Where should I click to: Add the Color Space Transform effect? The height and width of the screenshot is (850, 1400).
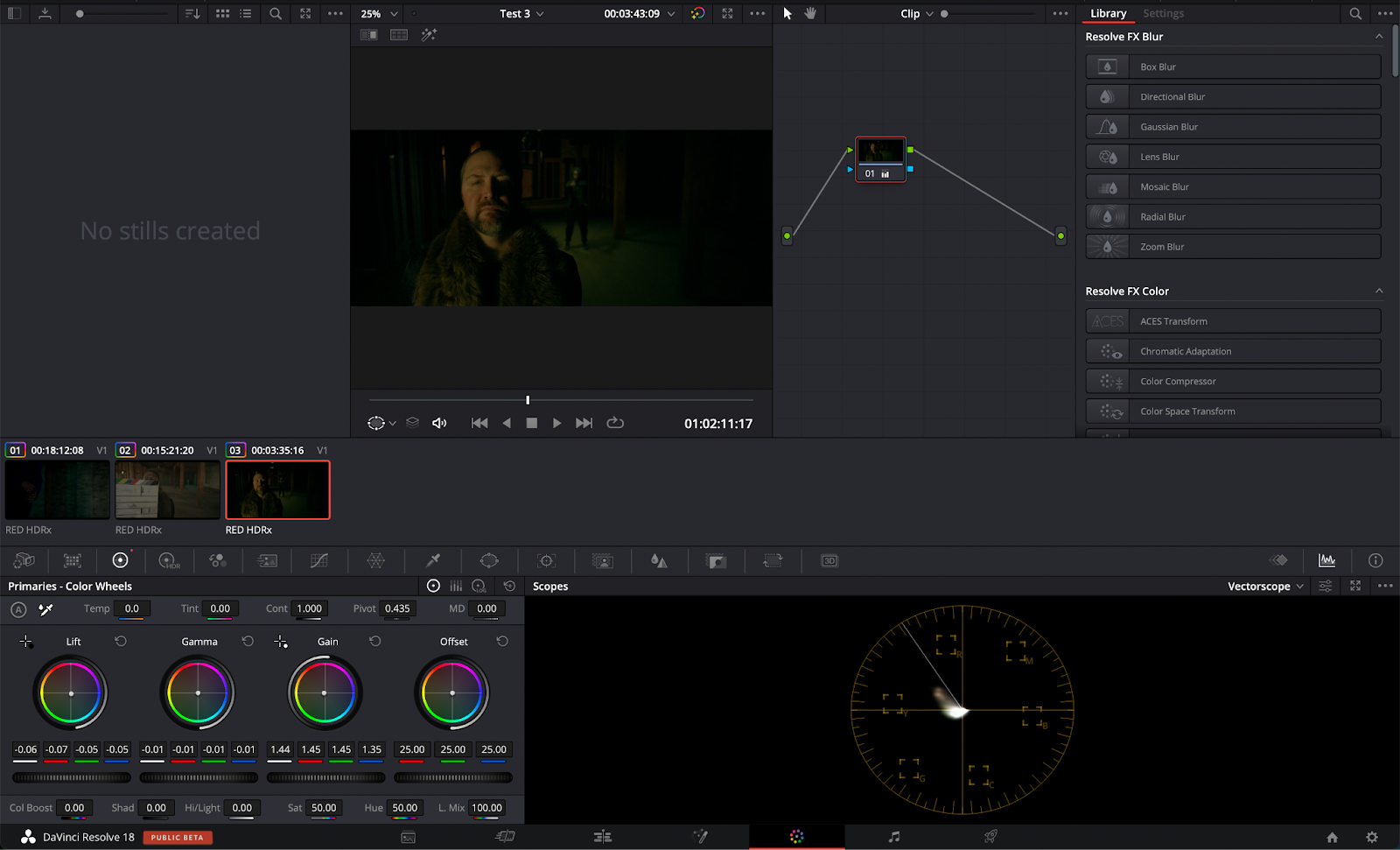click(x=1233, y=411)
